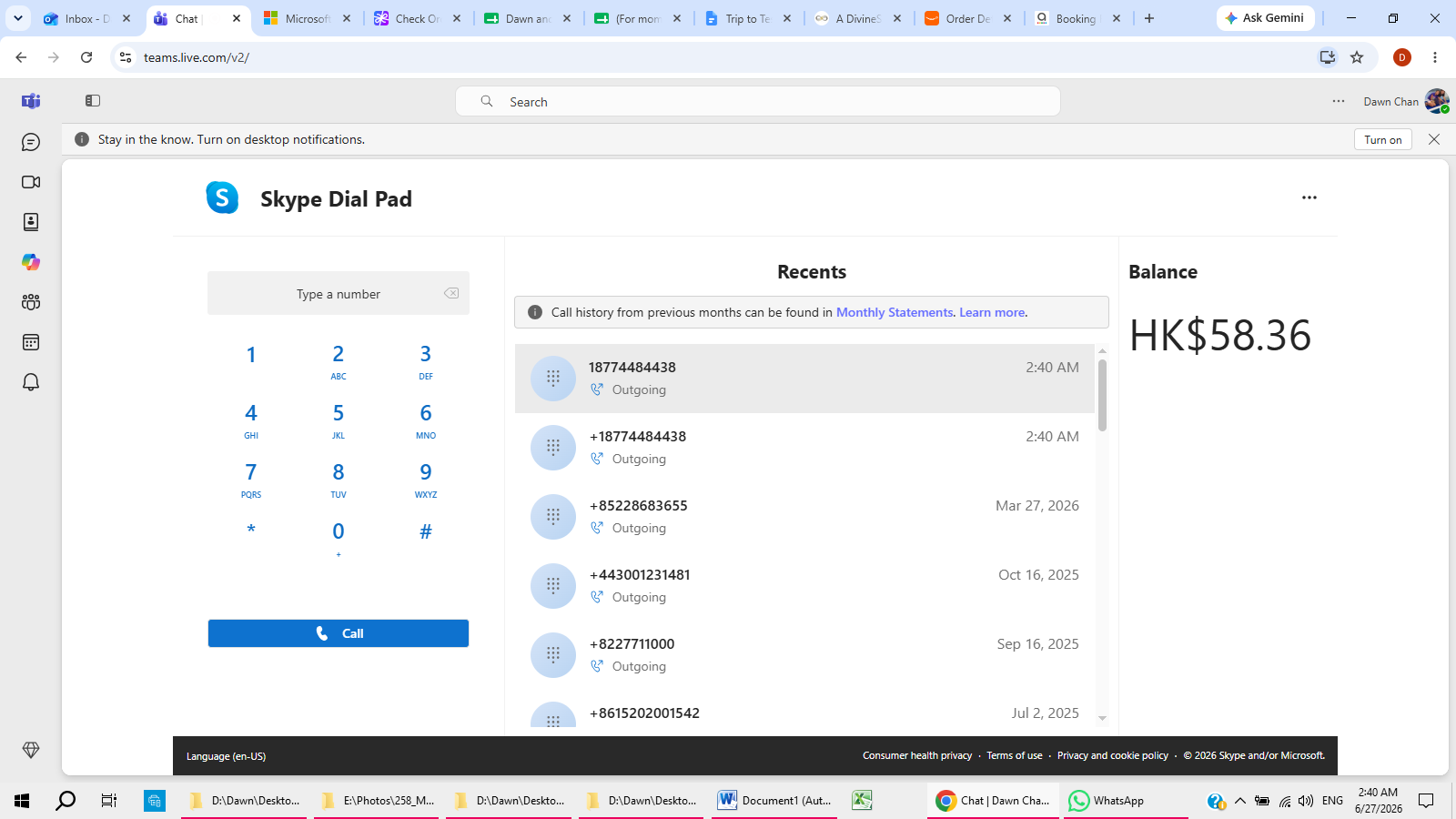Click the Recents list scrollbar down arrow
This screenshot has height=819, width=1456.
tap(1102, 718)
